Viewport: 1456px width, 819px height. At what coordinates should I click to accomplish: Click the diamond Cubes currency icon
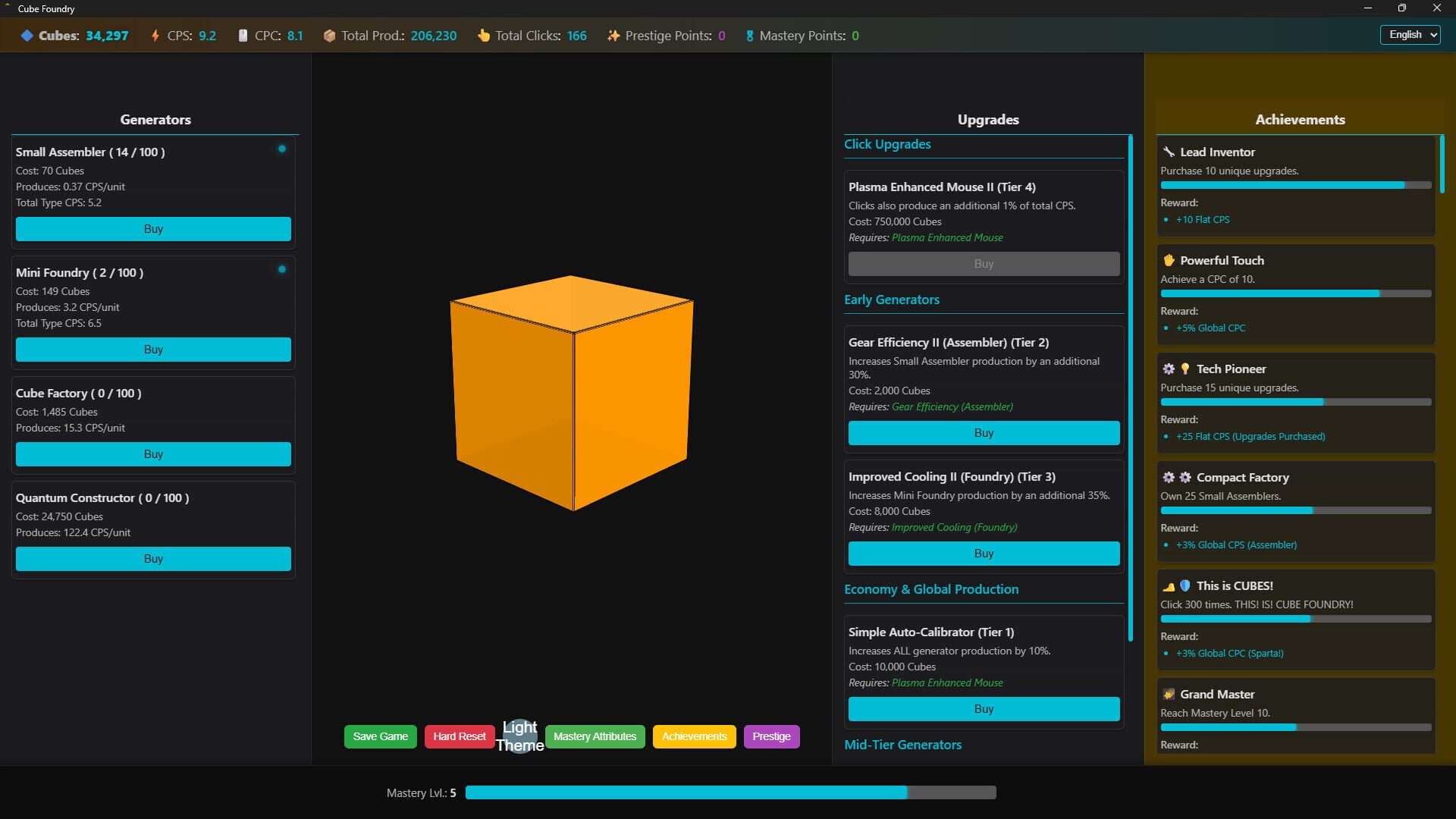tap(28, 35)
